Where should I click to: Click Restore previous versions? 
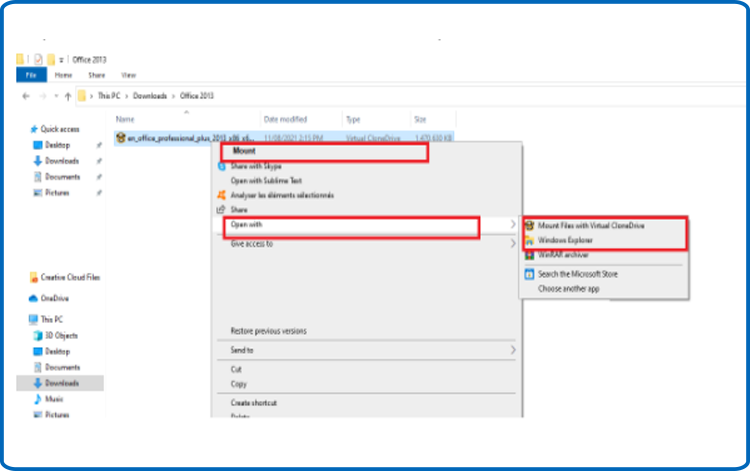269,331
